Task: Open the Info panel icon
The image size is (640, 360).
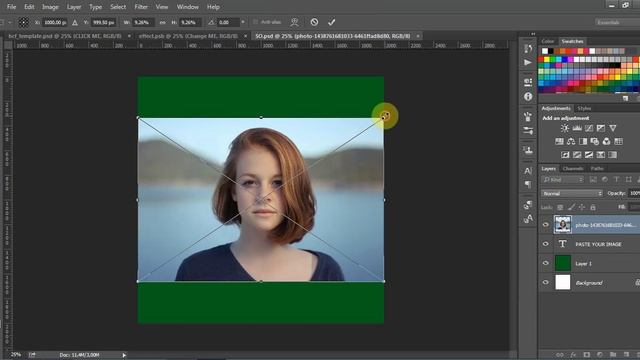Action: [528, 96]
